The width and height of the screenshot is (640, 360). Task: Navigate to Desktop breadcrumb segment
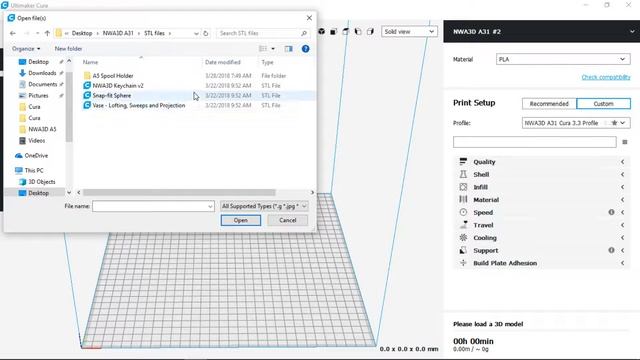[x=82, y=33]
